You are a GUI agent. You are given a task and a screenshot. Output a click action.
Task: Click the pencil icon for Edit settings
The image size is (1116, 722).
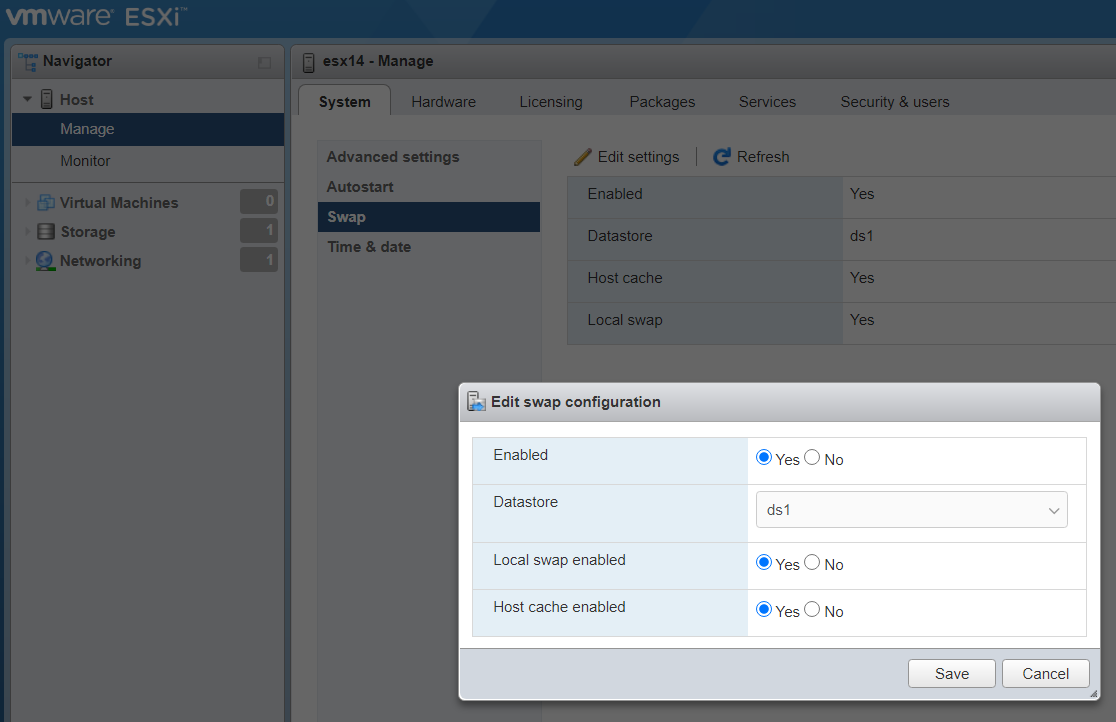tap(583, 157)
